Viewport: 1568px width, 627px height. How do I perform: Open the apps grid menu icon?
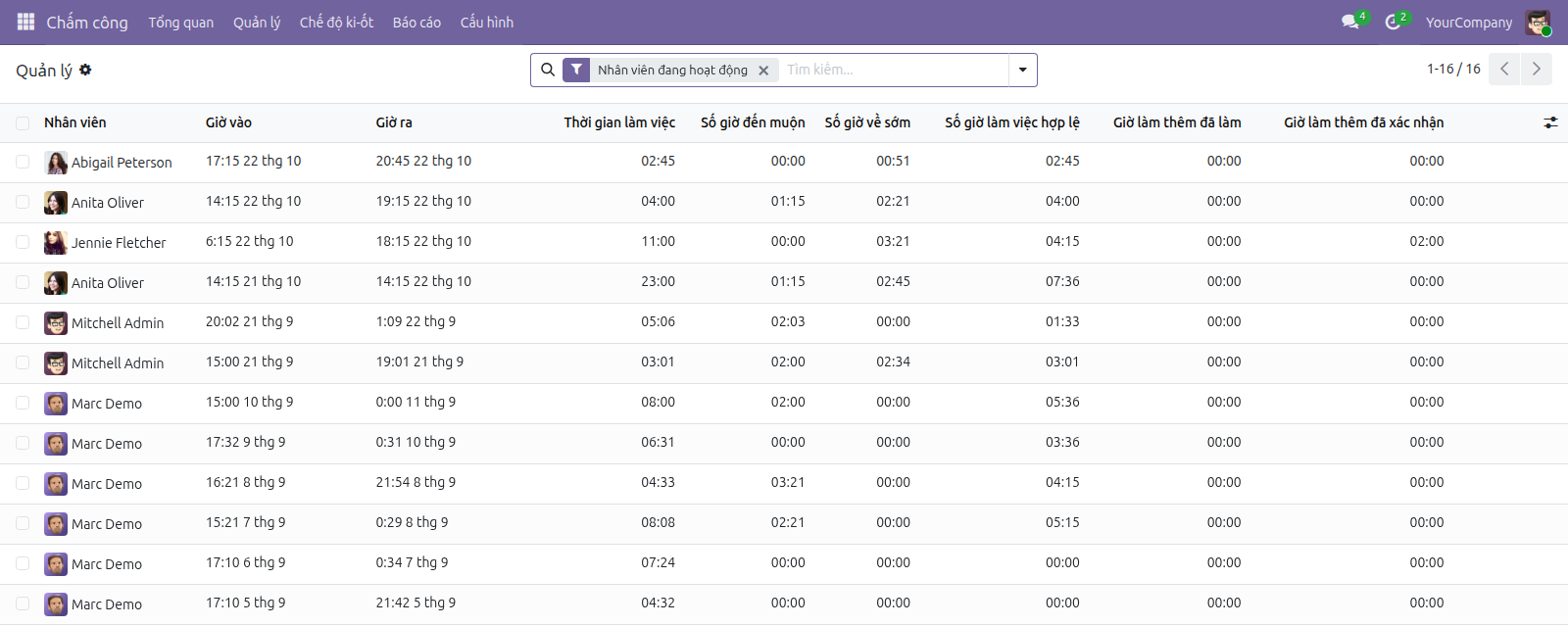(x=26, y=22)
